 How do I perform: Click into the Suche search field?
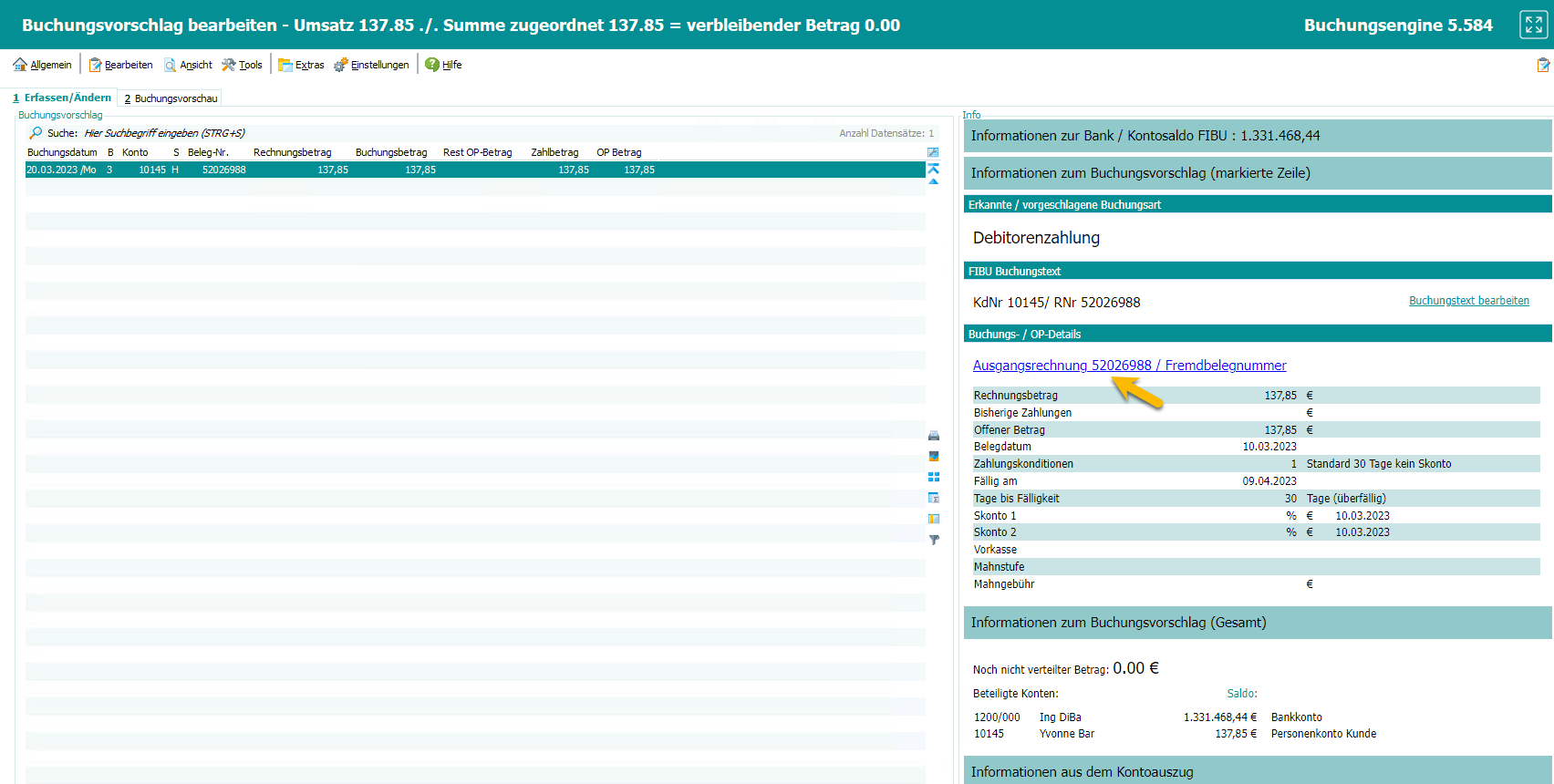[x=164, y=133]
